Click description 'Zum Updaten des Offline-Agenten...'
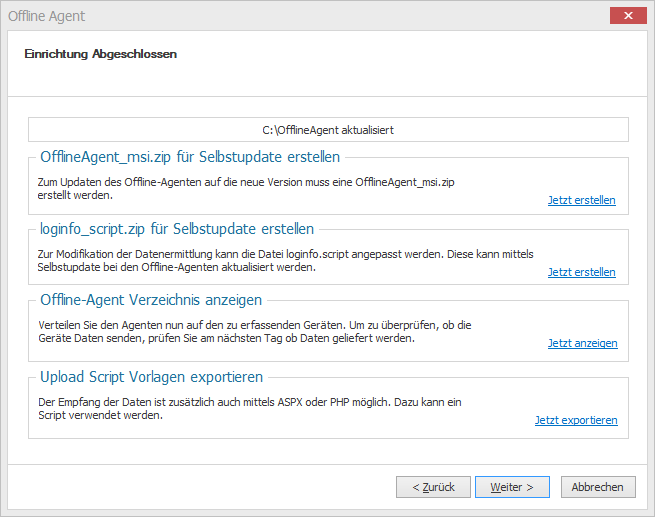The image size is (655, 517). 246,189
